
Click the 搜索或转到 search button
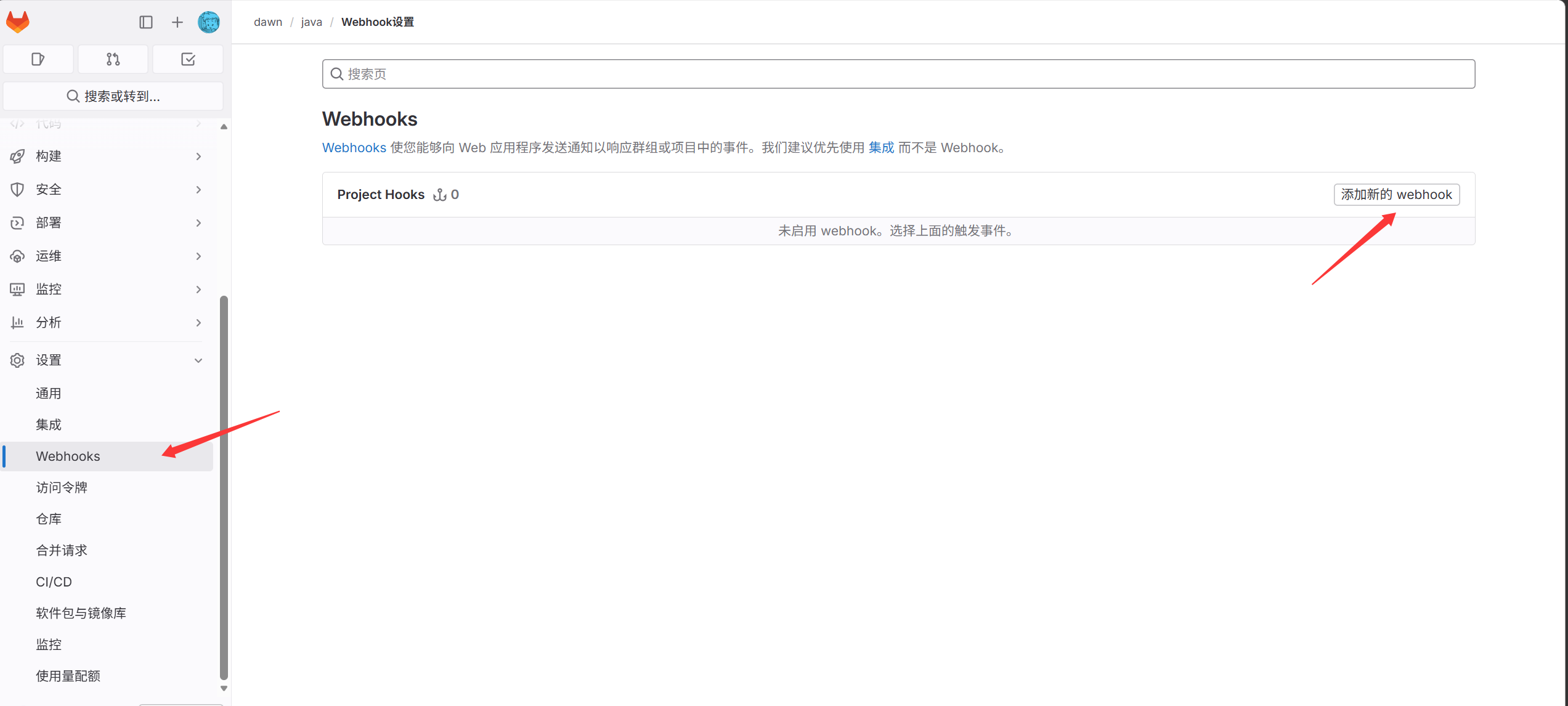[x=113, y=96]
